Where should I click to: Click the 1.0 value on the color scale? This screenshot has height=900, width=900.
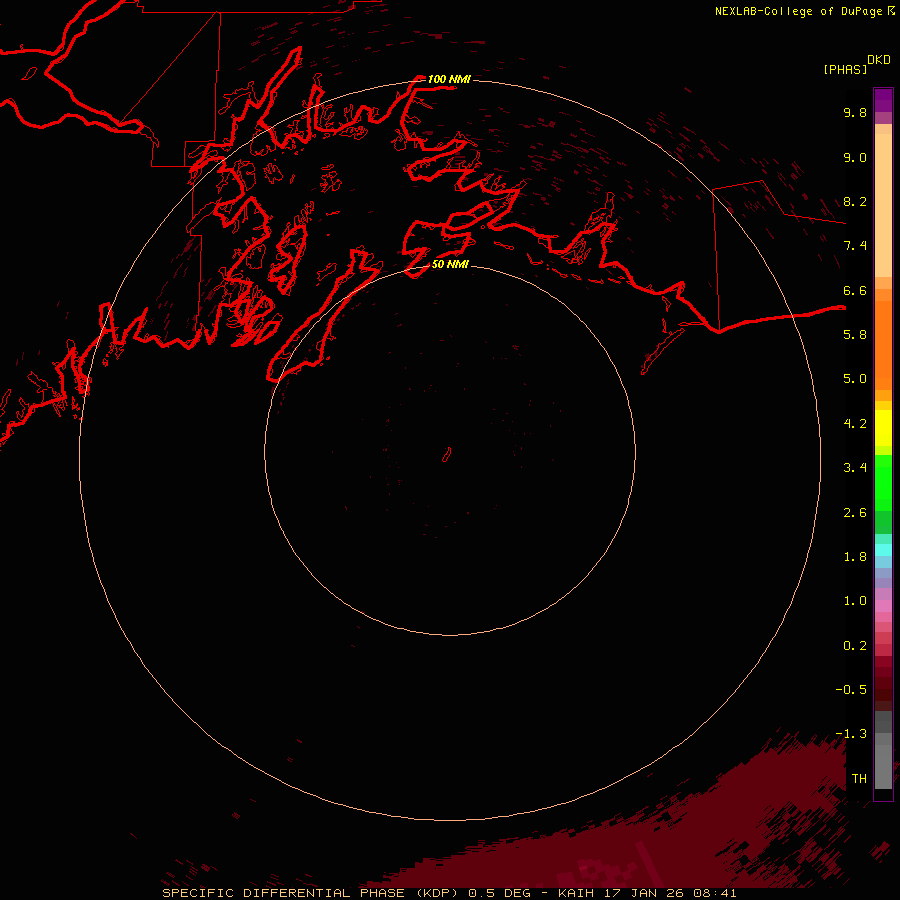tap(855, 601)
